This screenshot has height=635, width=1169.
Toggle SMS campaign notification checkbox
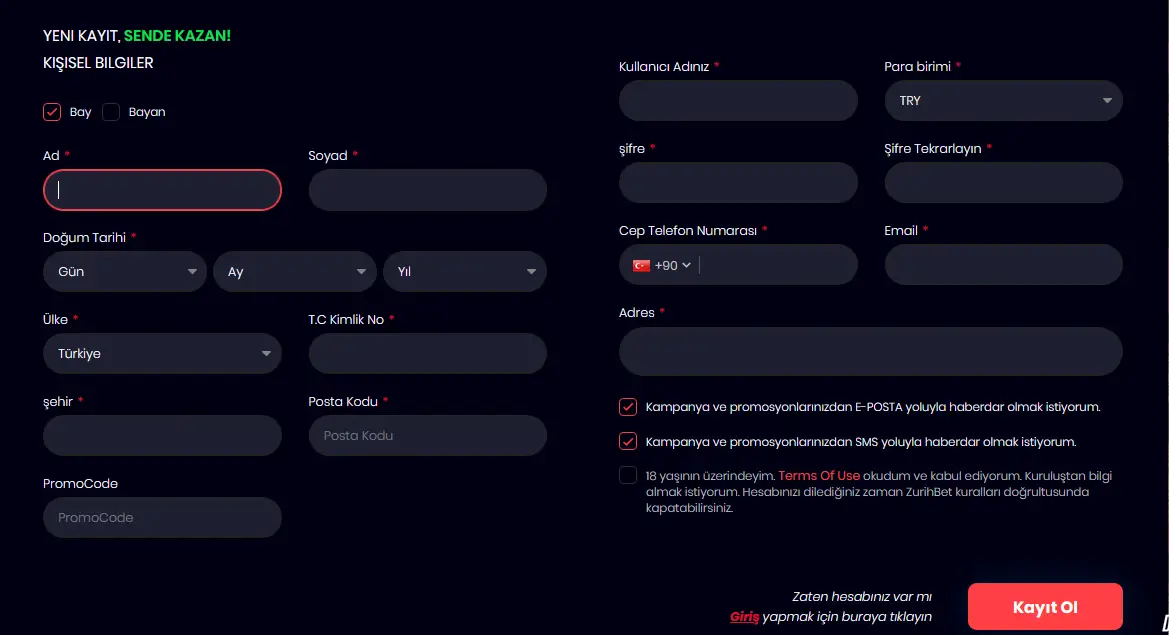[628, 441]
